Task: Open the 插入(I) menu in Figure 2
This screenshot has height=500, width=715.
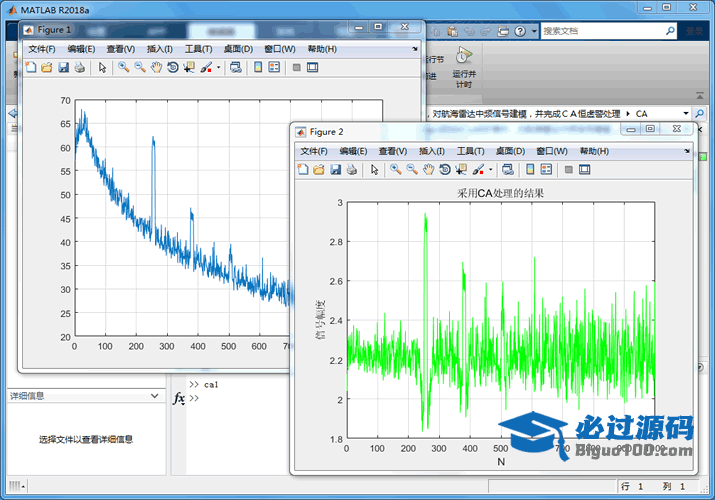Action: click(x=432, y=151)
